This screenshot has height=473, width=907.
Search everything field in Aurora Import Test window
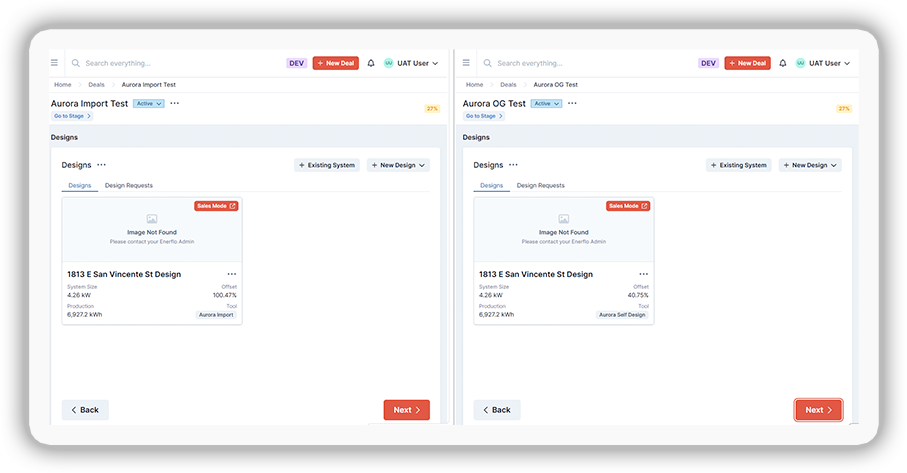(x=118, y=63)
